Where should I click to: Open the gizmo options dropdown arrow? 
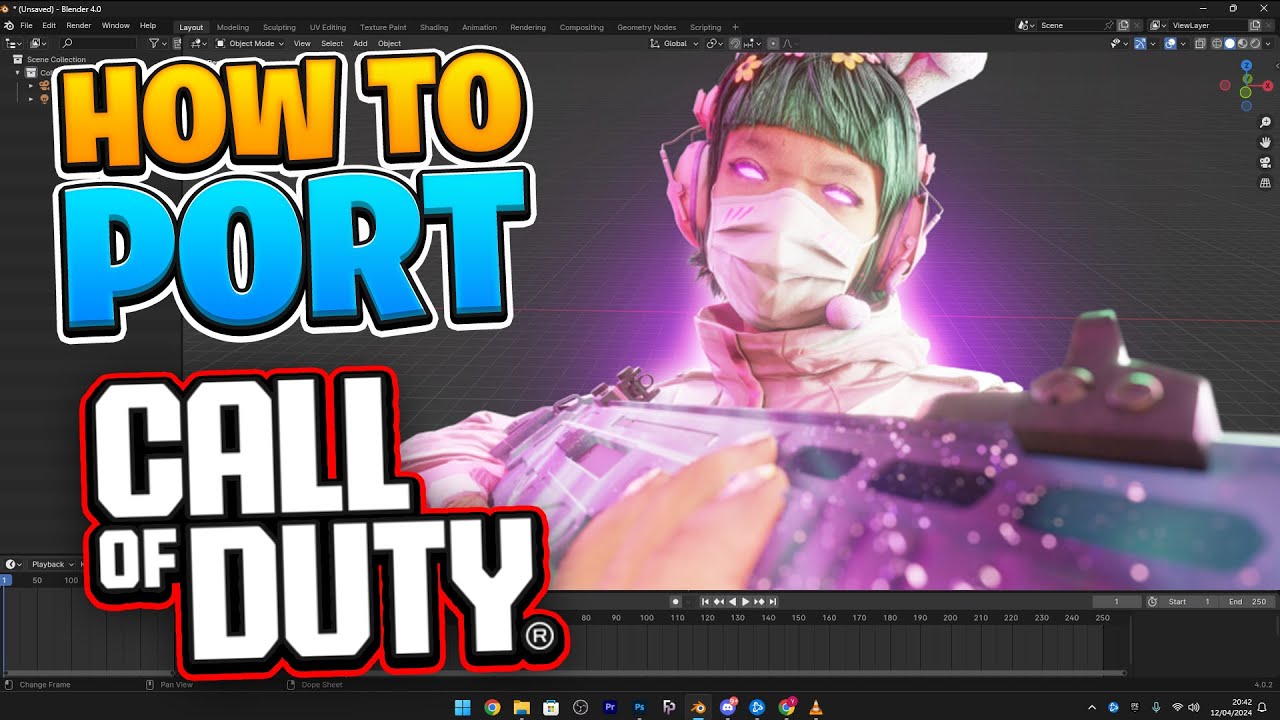(1152, 43)
